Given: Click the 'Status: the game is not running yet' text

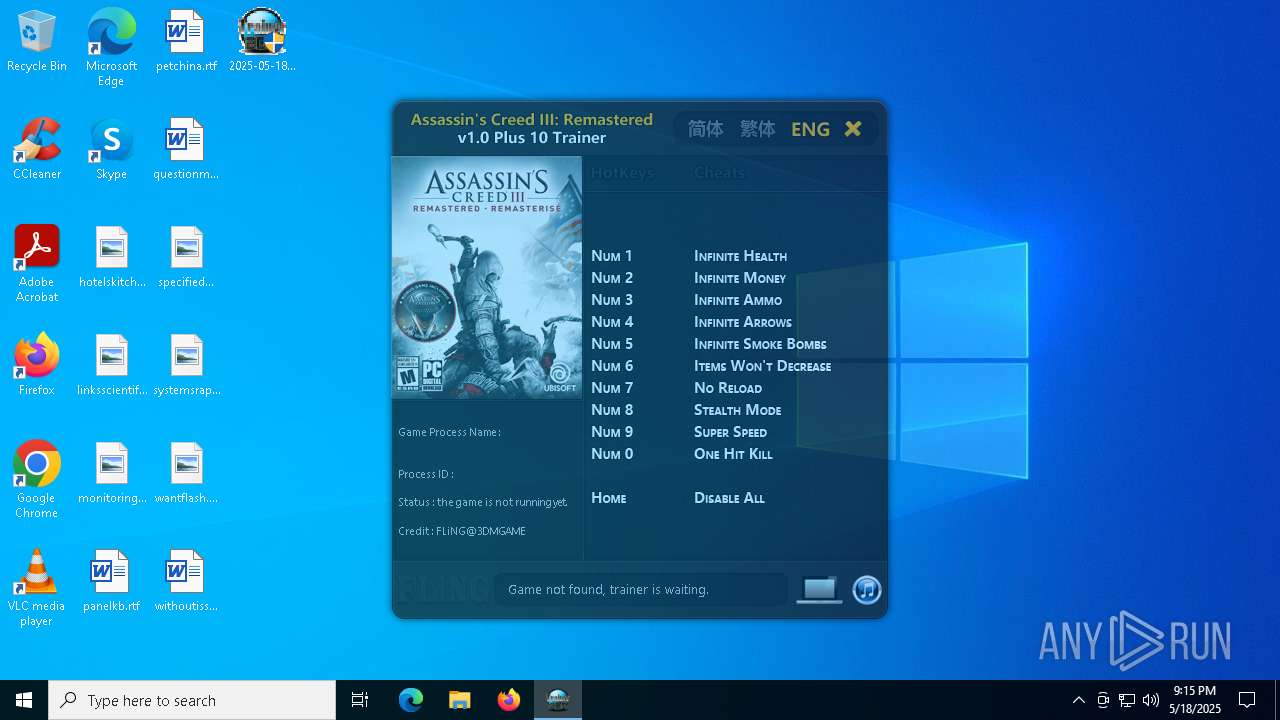Looking at the screenshot, I should tap(482, 502).
